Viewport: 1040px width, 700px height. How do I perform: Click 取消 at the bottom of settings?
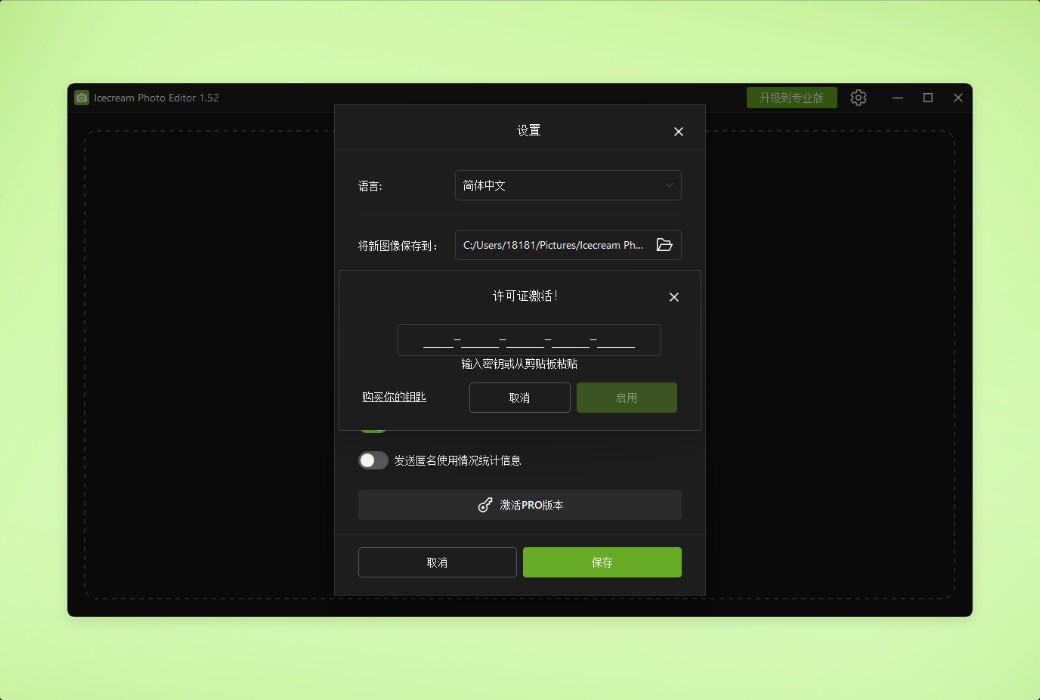pyautogui.click(x=437, y=562)
